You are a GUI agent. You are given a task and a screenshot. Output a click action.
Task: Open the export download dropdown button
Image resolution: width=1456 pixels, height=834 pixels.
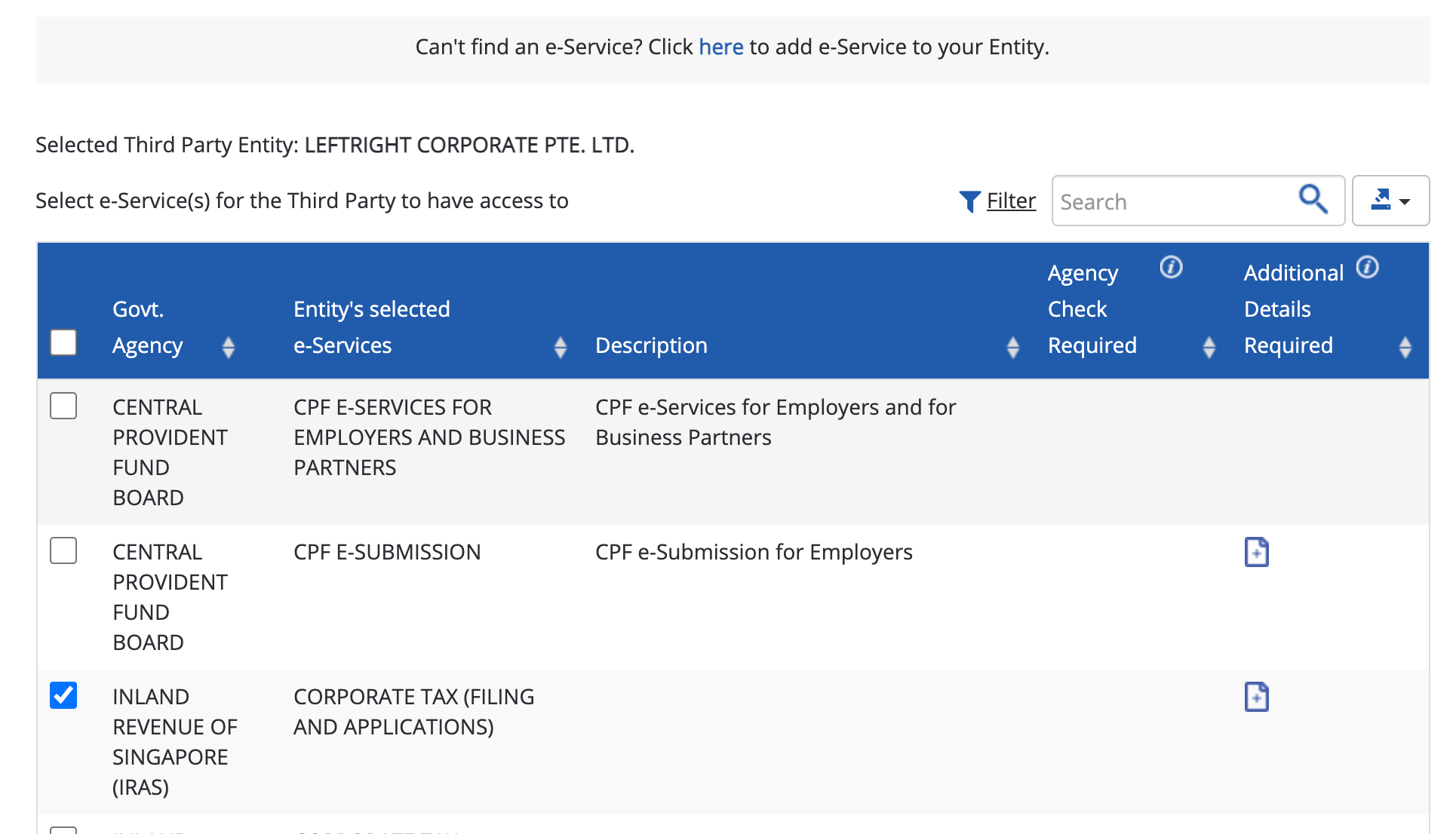pyautogui.click(x=1390, y=201)
